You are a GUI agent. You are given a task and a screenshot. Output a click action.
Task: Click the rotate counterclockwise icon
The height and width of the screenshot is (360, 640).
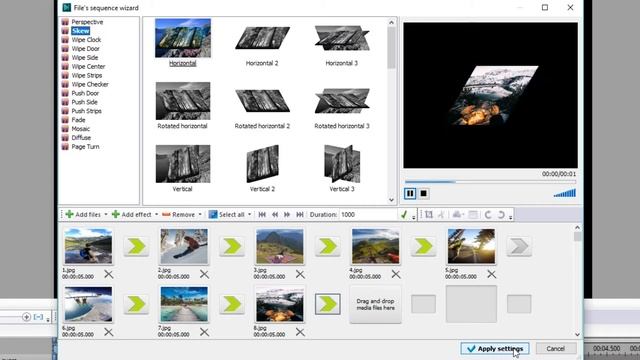[x=488, y=215]
